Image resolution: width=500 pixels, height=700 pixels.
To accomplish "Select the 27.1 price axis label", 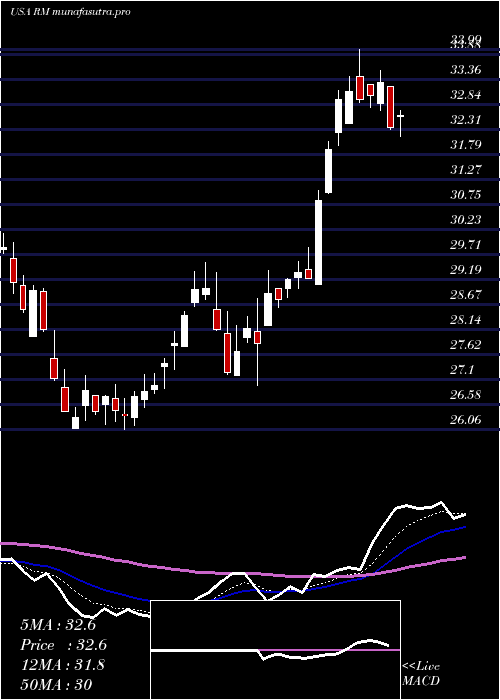I will pyautogui.click(x=462, y=370).
